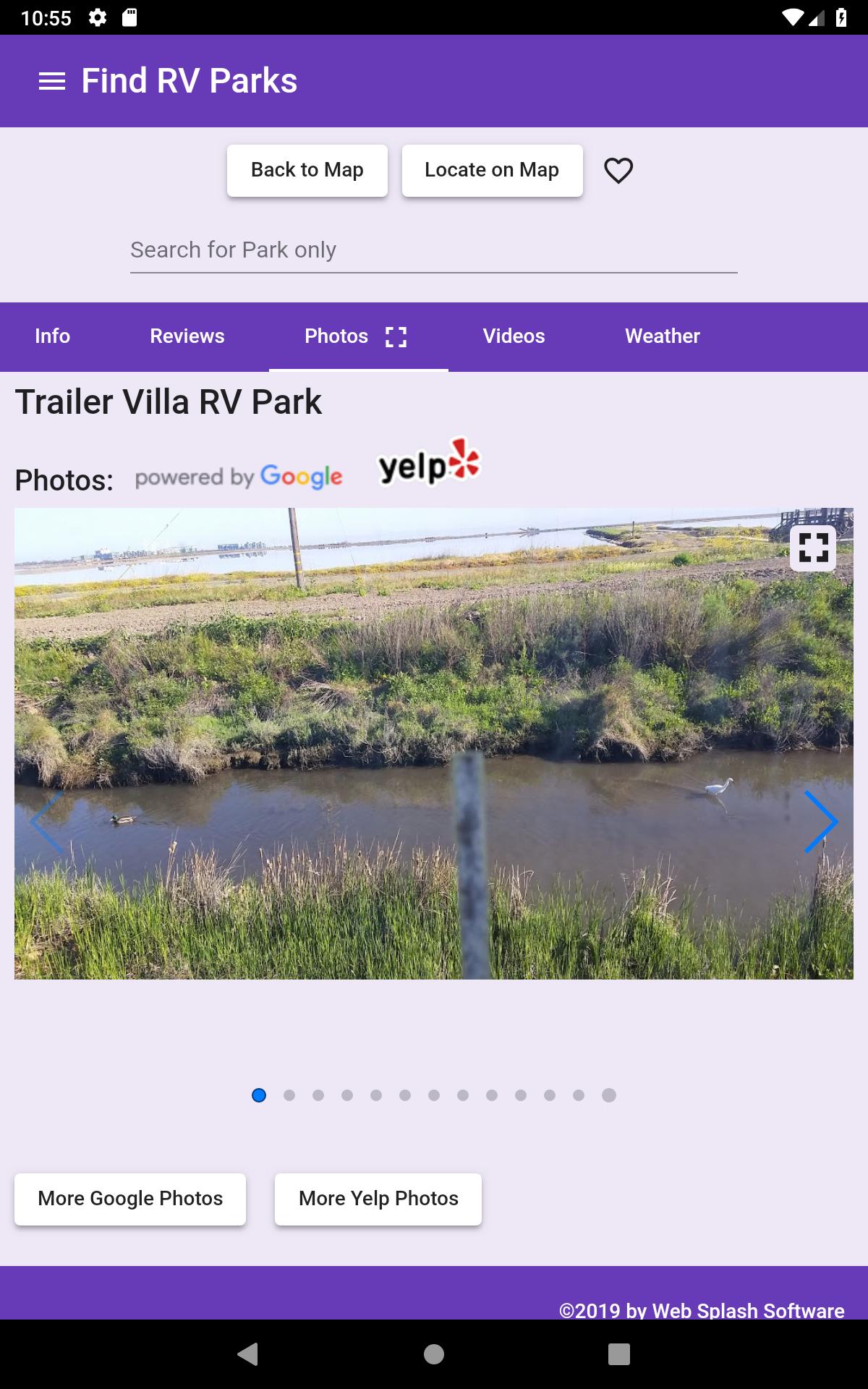This screenshot has height=1389, width=868.
Task: Open the Reviews tab
Action: click(x=187, y=336)
